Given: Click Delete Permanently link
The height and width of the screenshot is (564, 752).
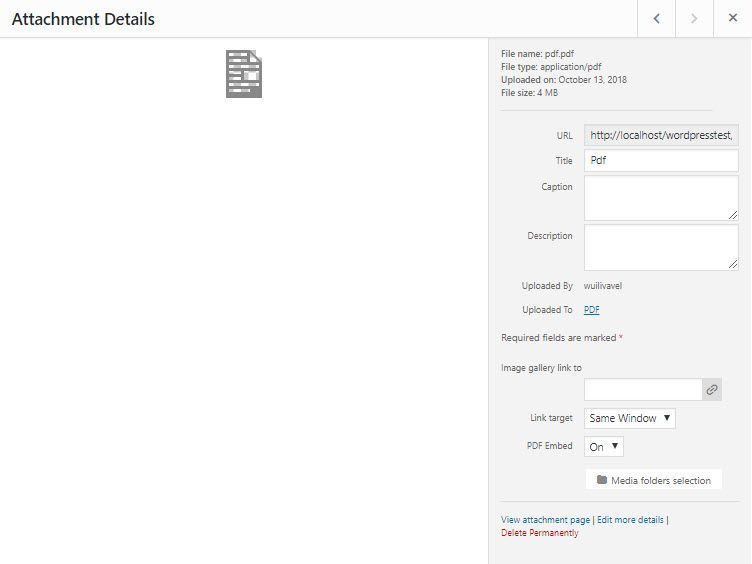Looking at the screenshot, I should [x=539, y=533].
